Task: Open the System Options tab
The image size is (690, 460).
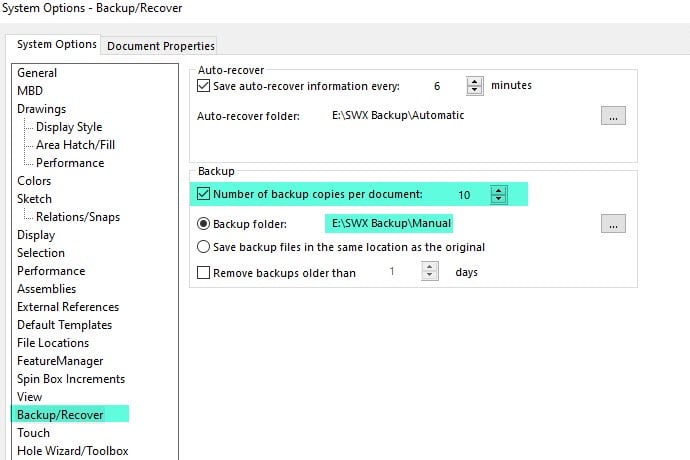Action: coord(56,44)
